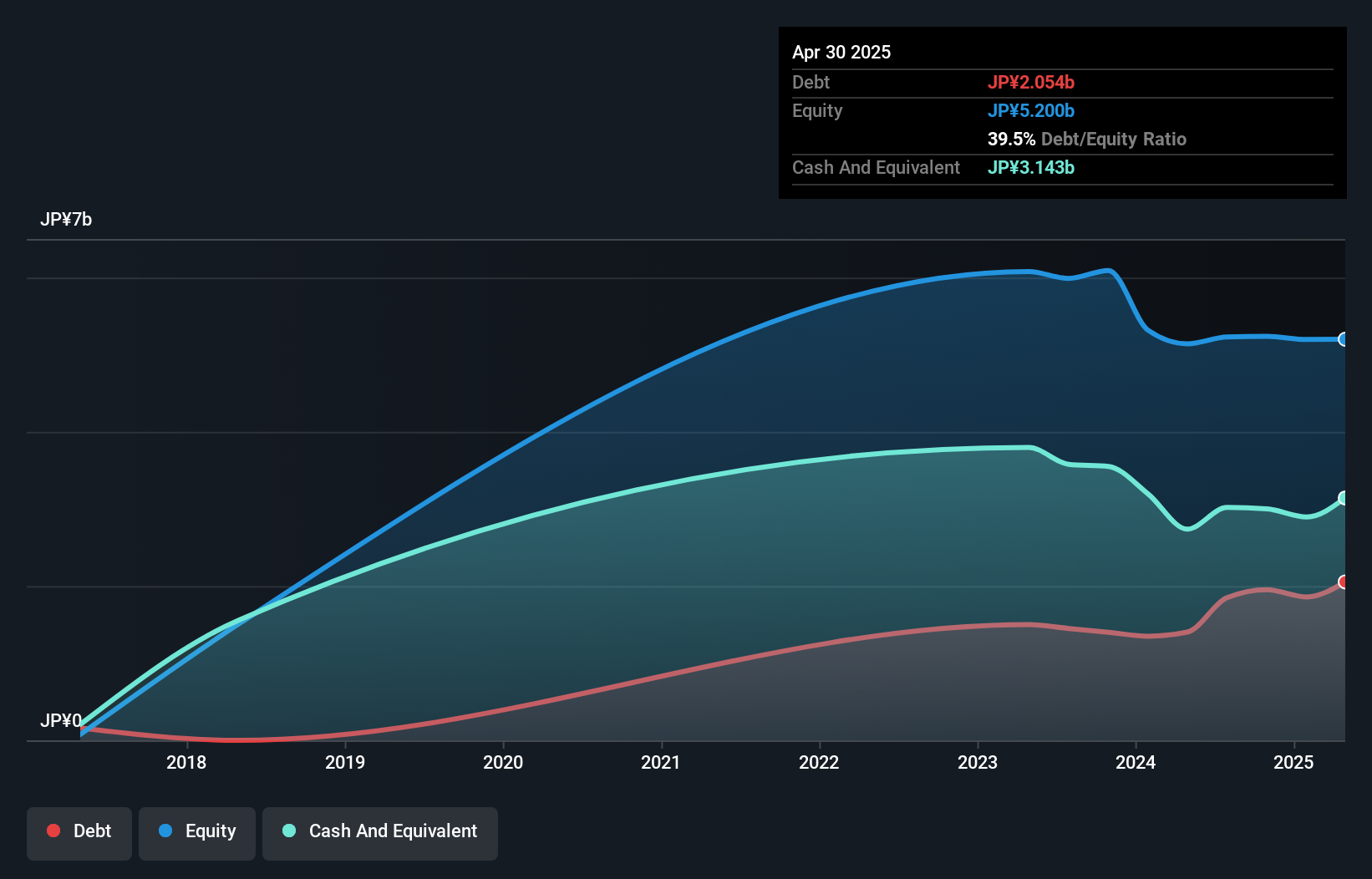This screenshot has width=1372, height=879.
Task: Click the 2024 x-axis label
Action: [x=1136, y=762]
